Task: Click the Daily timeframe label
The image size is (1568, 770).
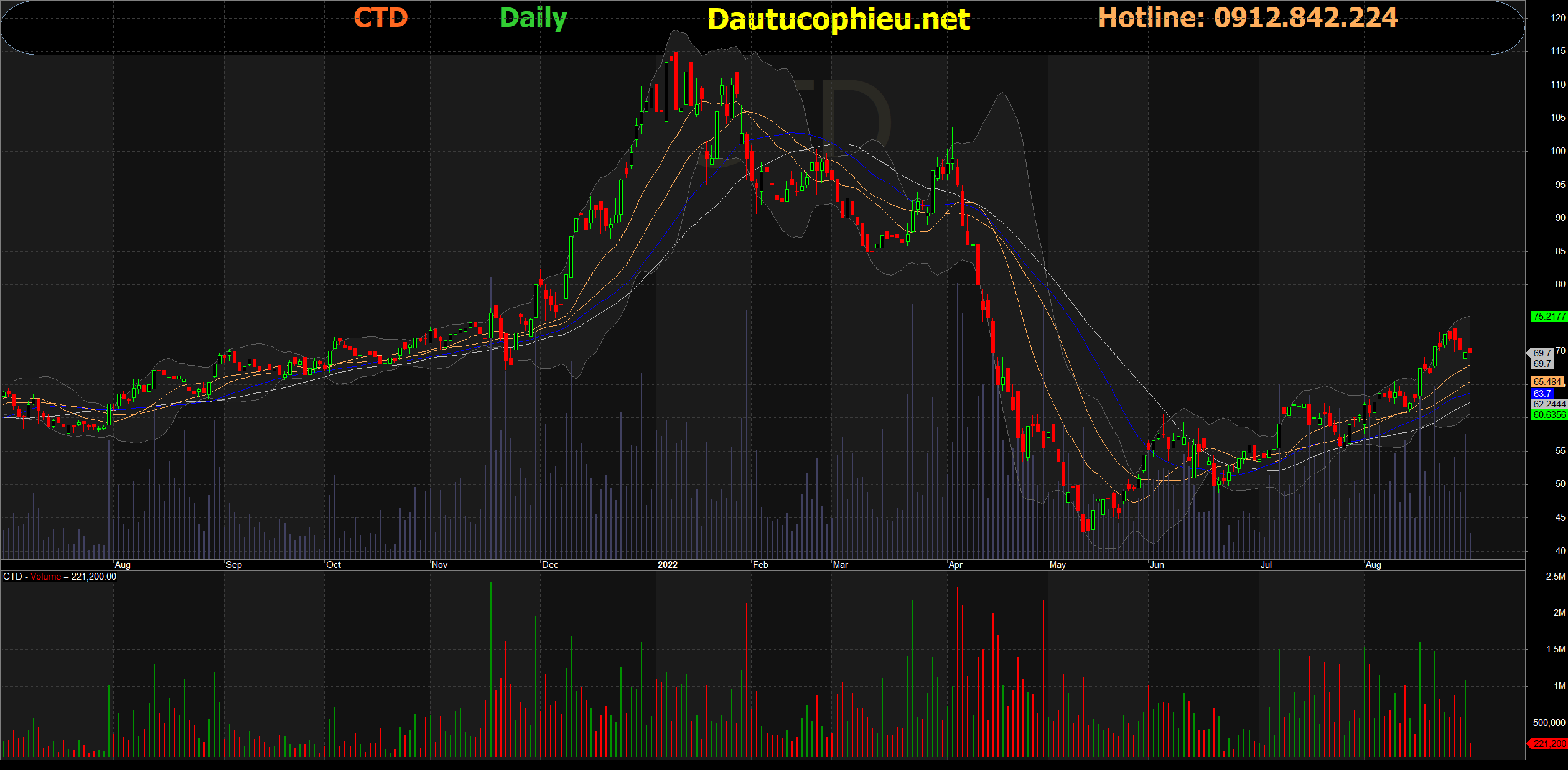Action: (x=533, y=18)
